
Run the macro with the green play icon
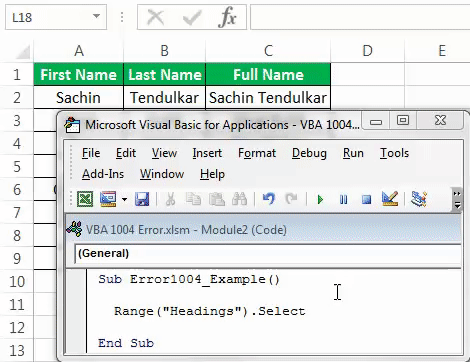320,200
